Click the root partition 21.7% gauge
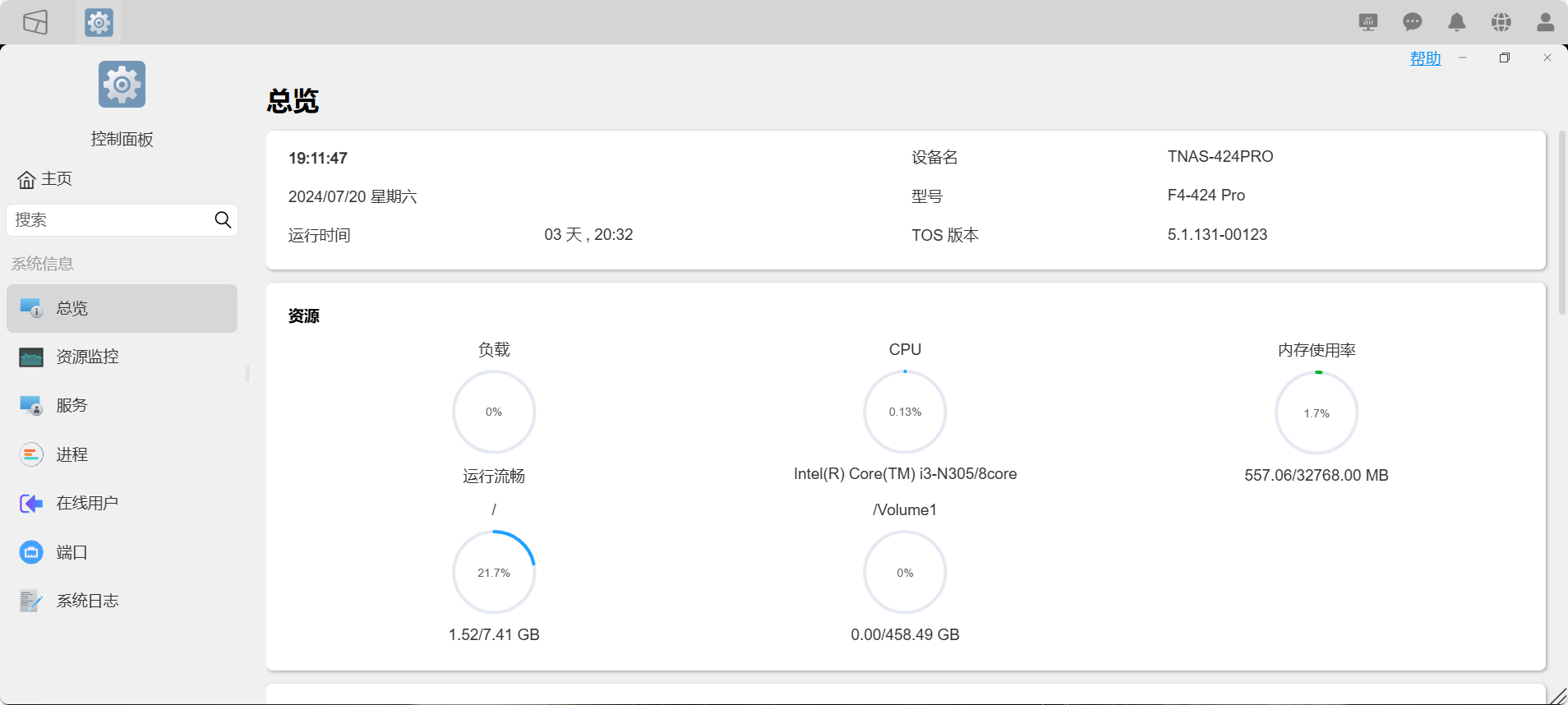 click(494, 572)
